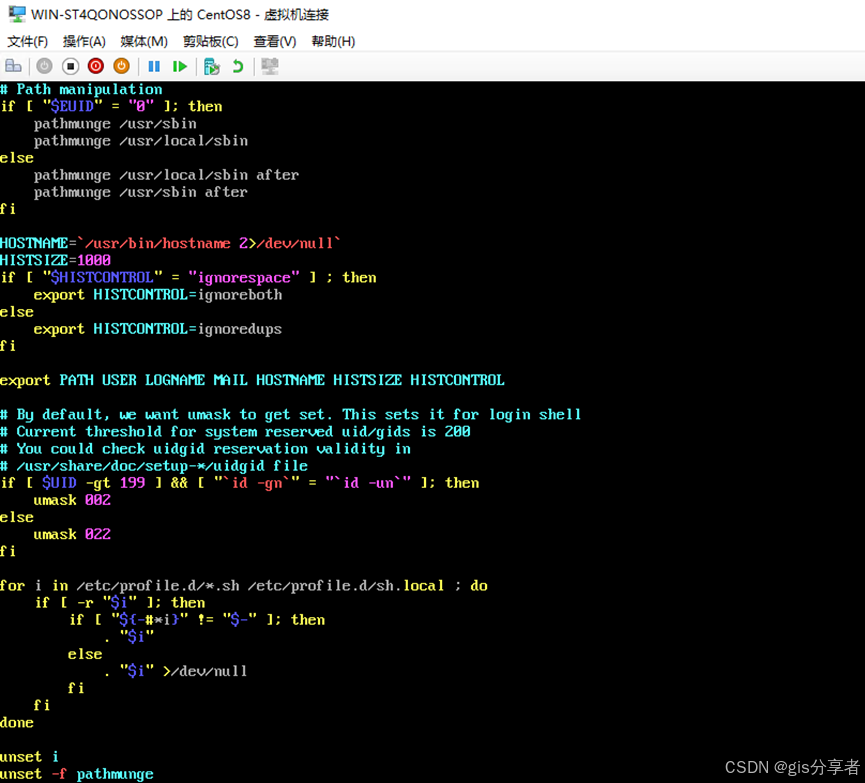Open the 操作(A) menu
Viewport: 865px width, 783px height.
(84, 41)
